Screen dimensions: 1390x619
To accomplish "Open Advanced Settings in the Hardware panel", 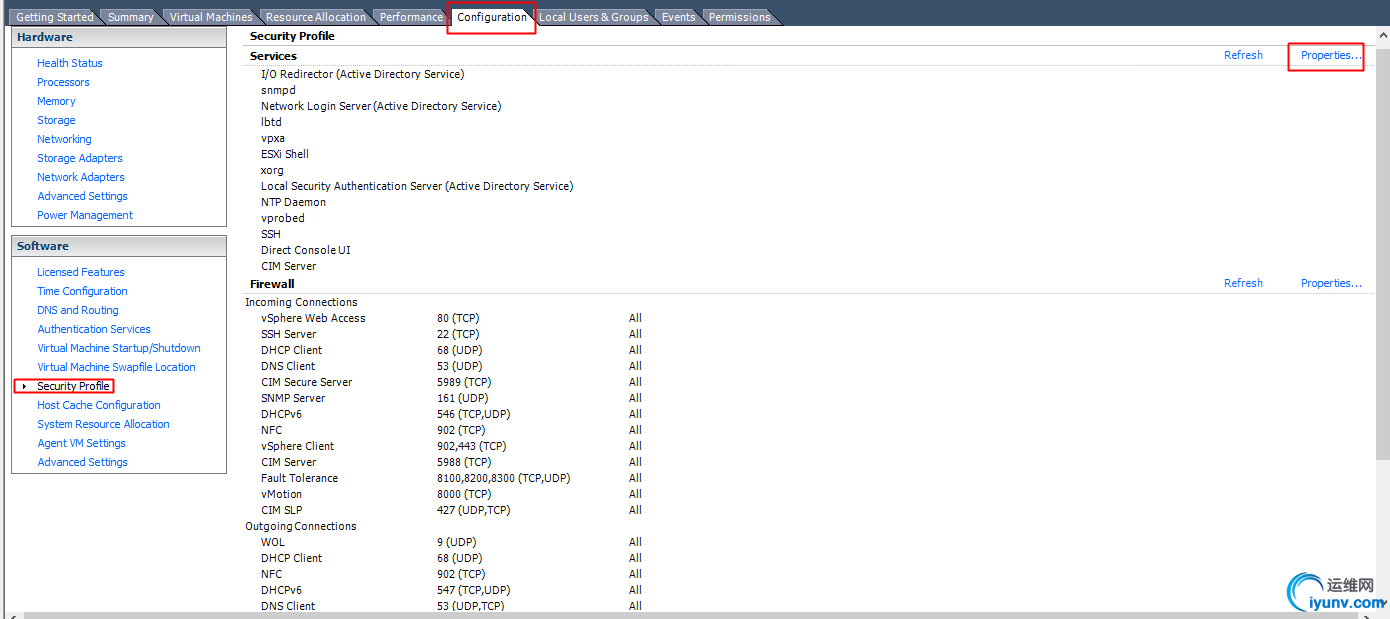I will (82, 196).
